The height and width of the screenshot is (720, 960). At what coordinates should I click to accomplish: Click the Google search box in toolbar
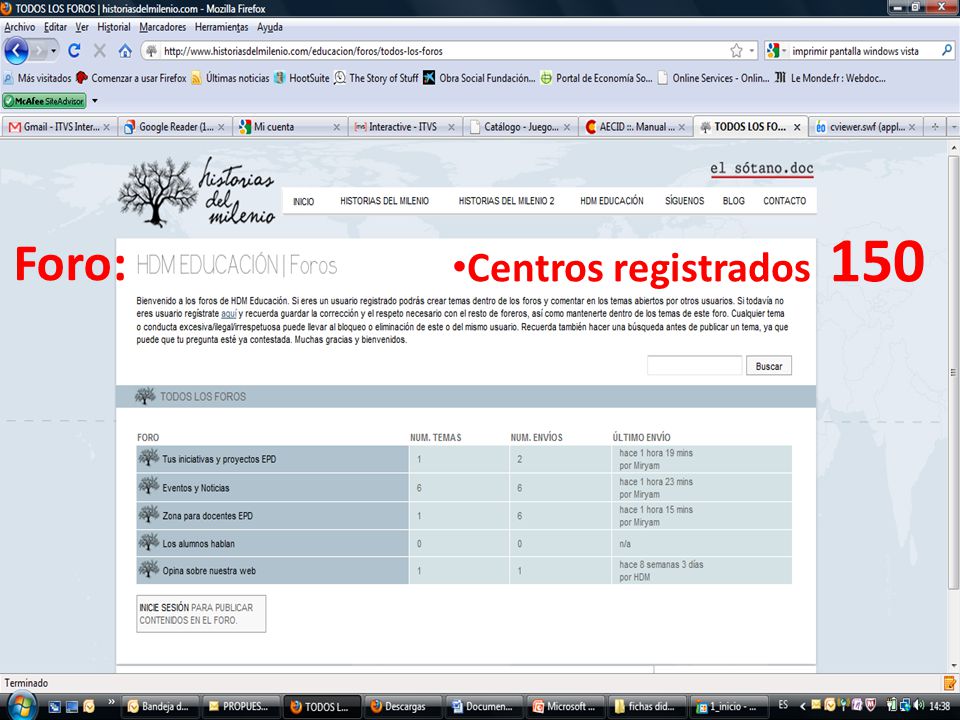[862, 51]
